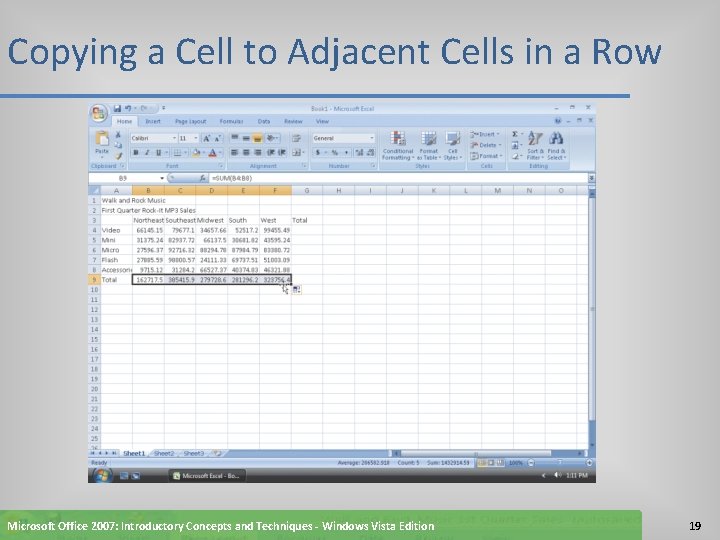Viewport: 720px width, 540px height.
Task: Toggle Bottom Align button
Action: 258,138
